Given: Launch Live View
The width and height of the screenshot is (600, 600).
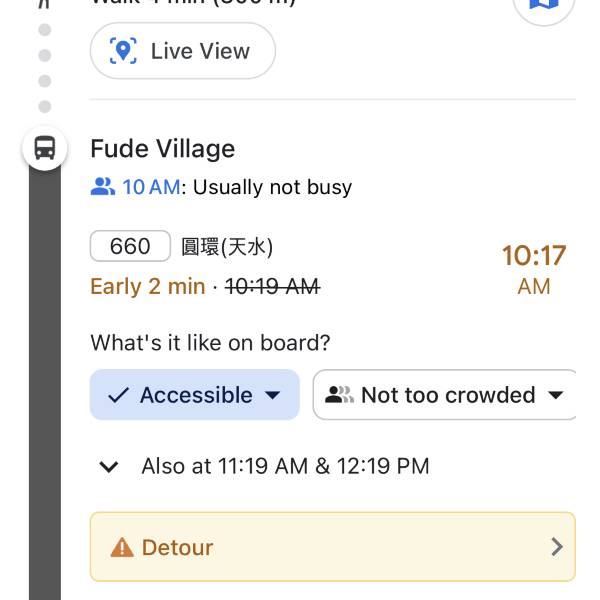Looking at the screenshot, I should [183, 51].
